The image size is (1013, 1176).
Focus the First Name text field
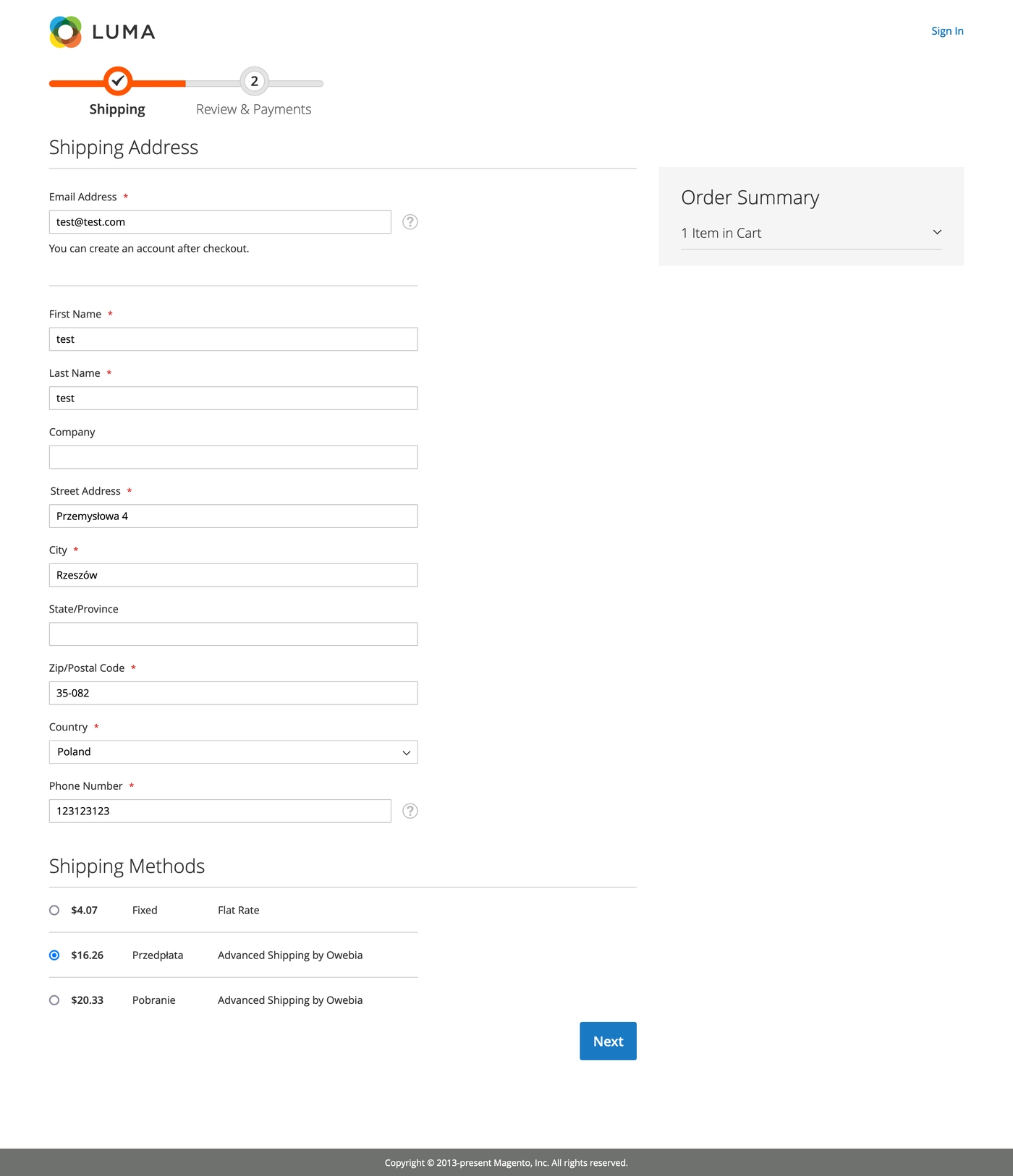(x=233, y=339)
